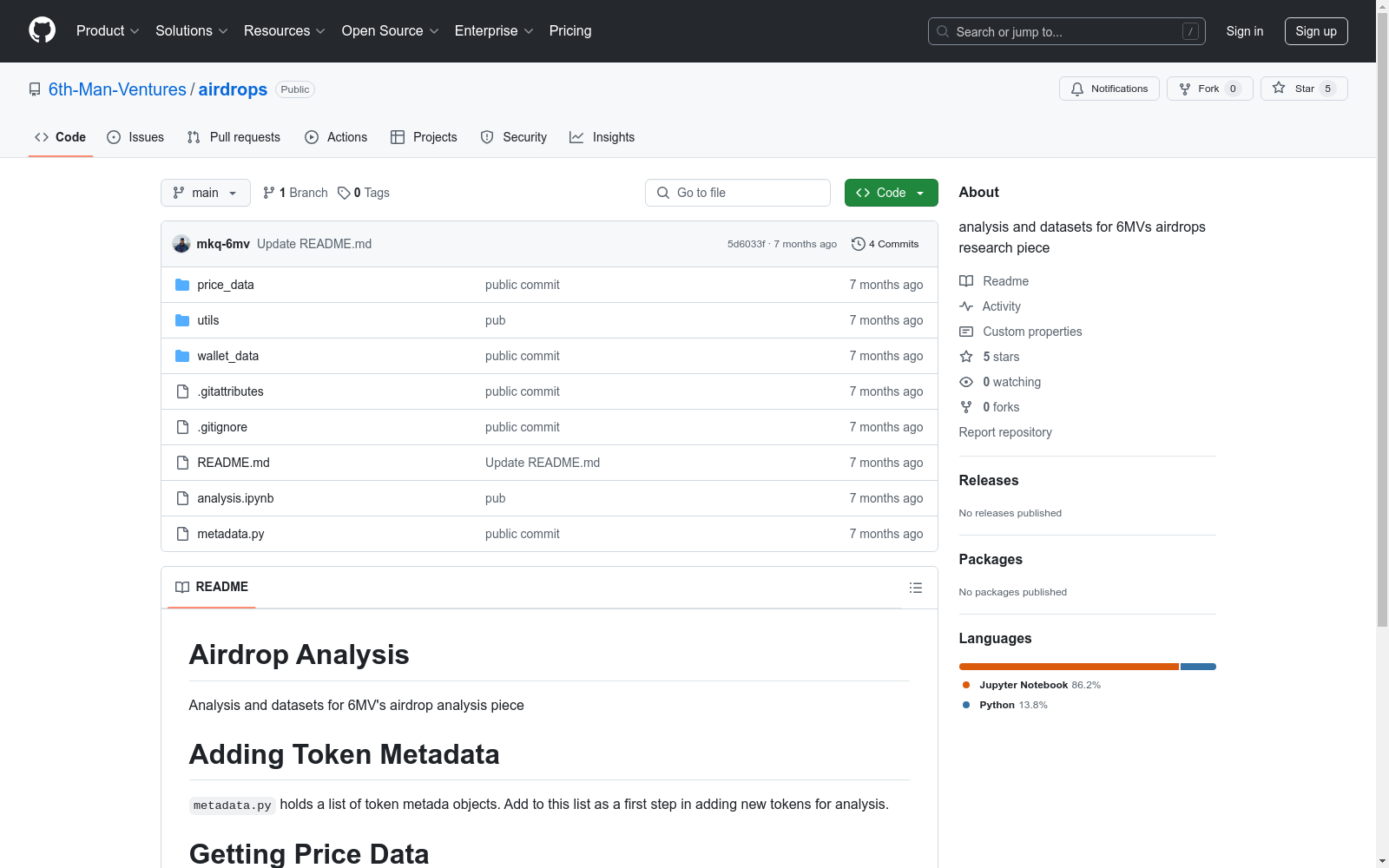The image size is (1389, 868).
Task: Open the Packages heading link
Action: pyautogui.click(x=991, y=559)
